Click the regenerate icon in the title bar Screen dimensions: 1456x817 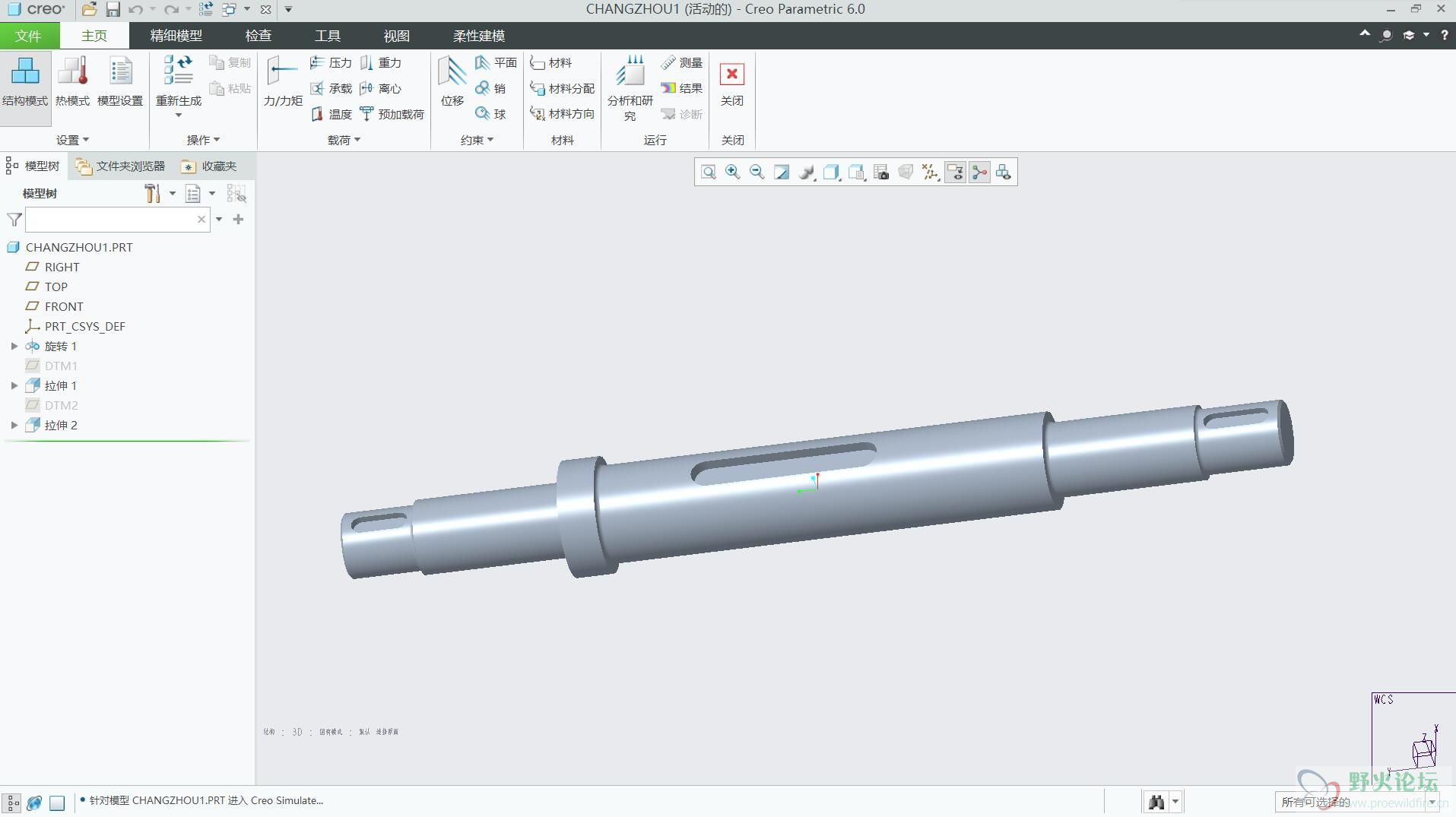[x=205, y=9]
